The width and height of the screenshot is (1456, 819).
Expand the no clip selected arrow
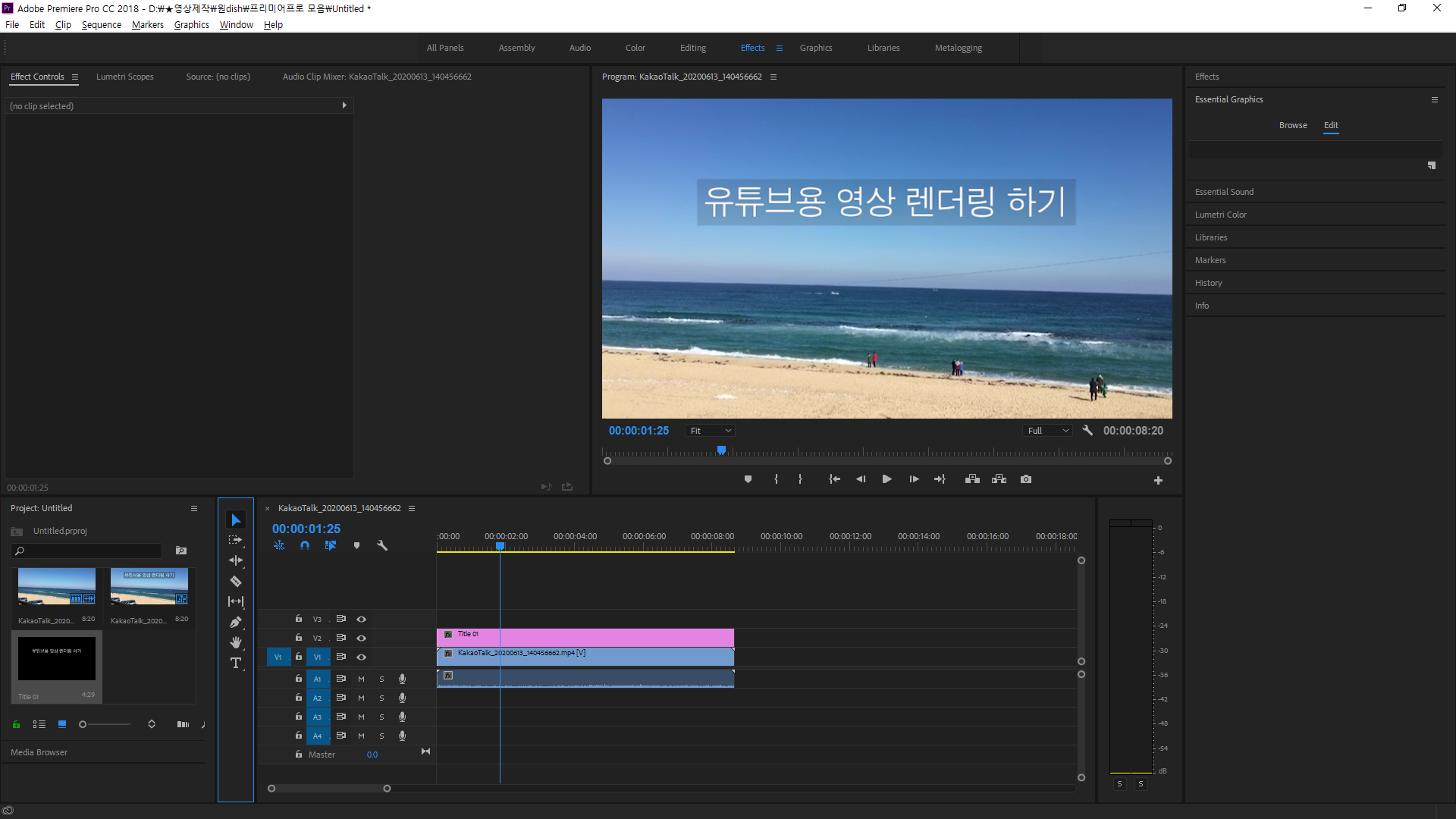click(344, 105)
